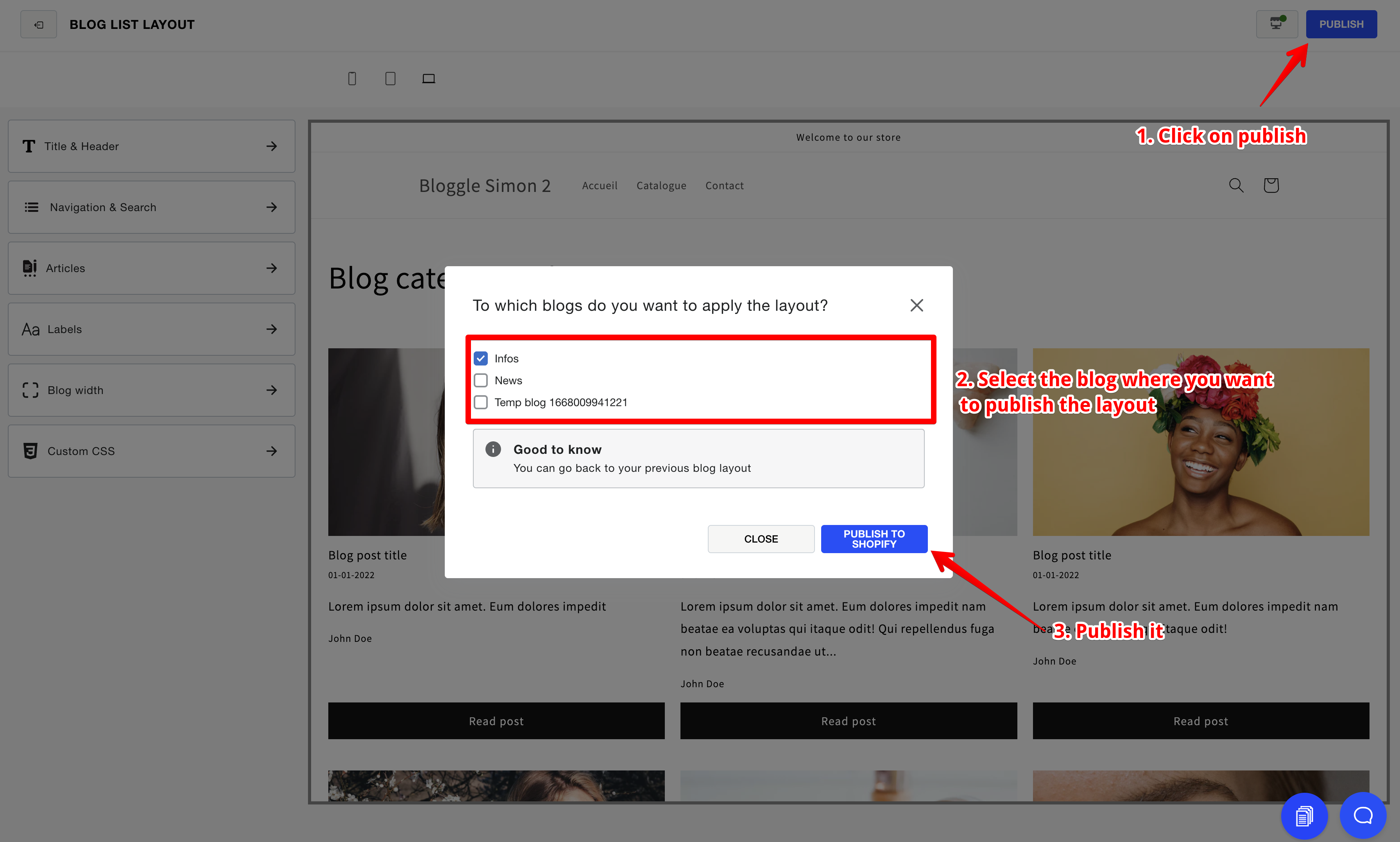
Task: Check the Temp blog 1668009941221 checkbox
Action: 480,402
